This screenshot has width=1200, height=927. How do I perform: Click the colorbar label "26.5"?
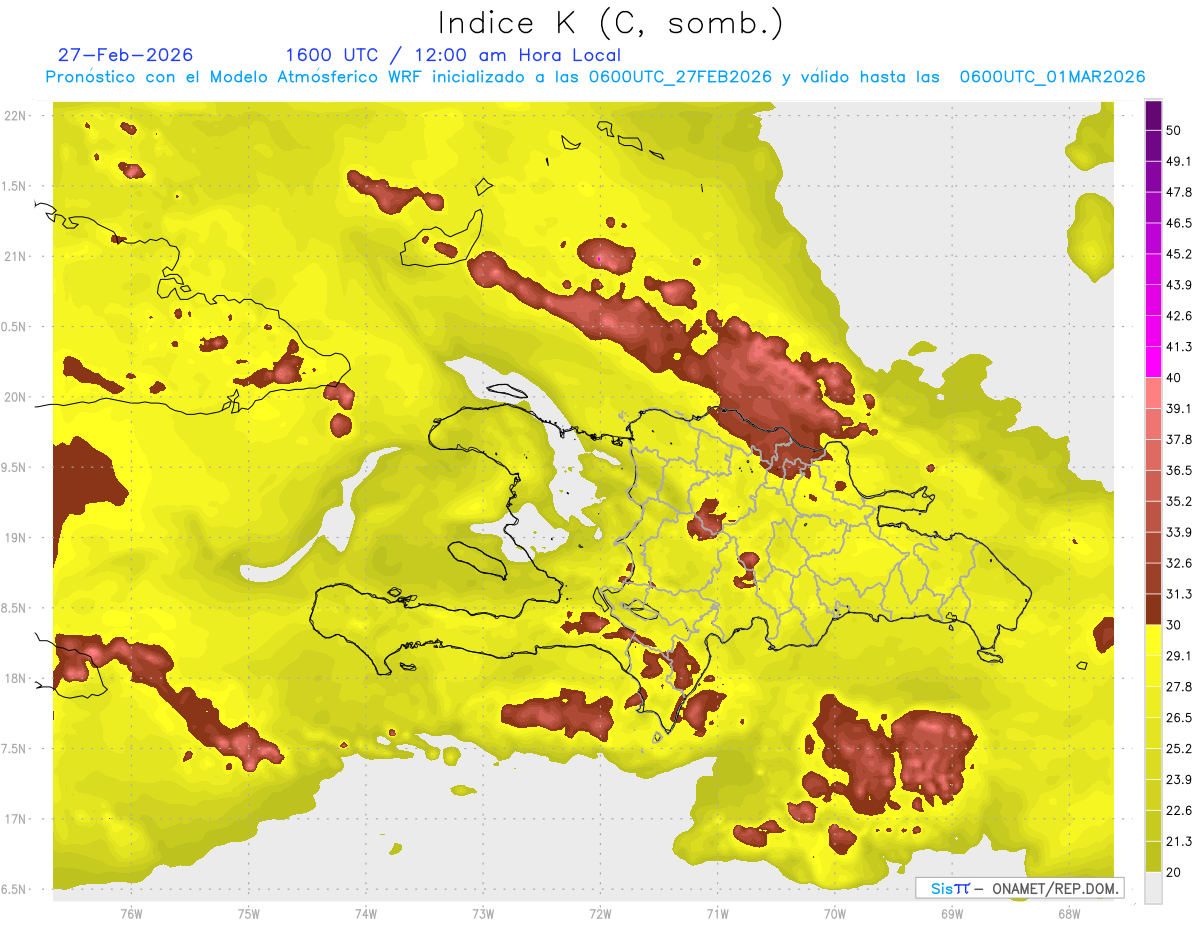[1179, 717]
